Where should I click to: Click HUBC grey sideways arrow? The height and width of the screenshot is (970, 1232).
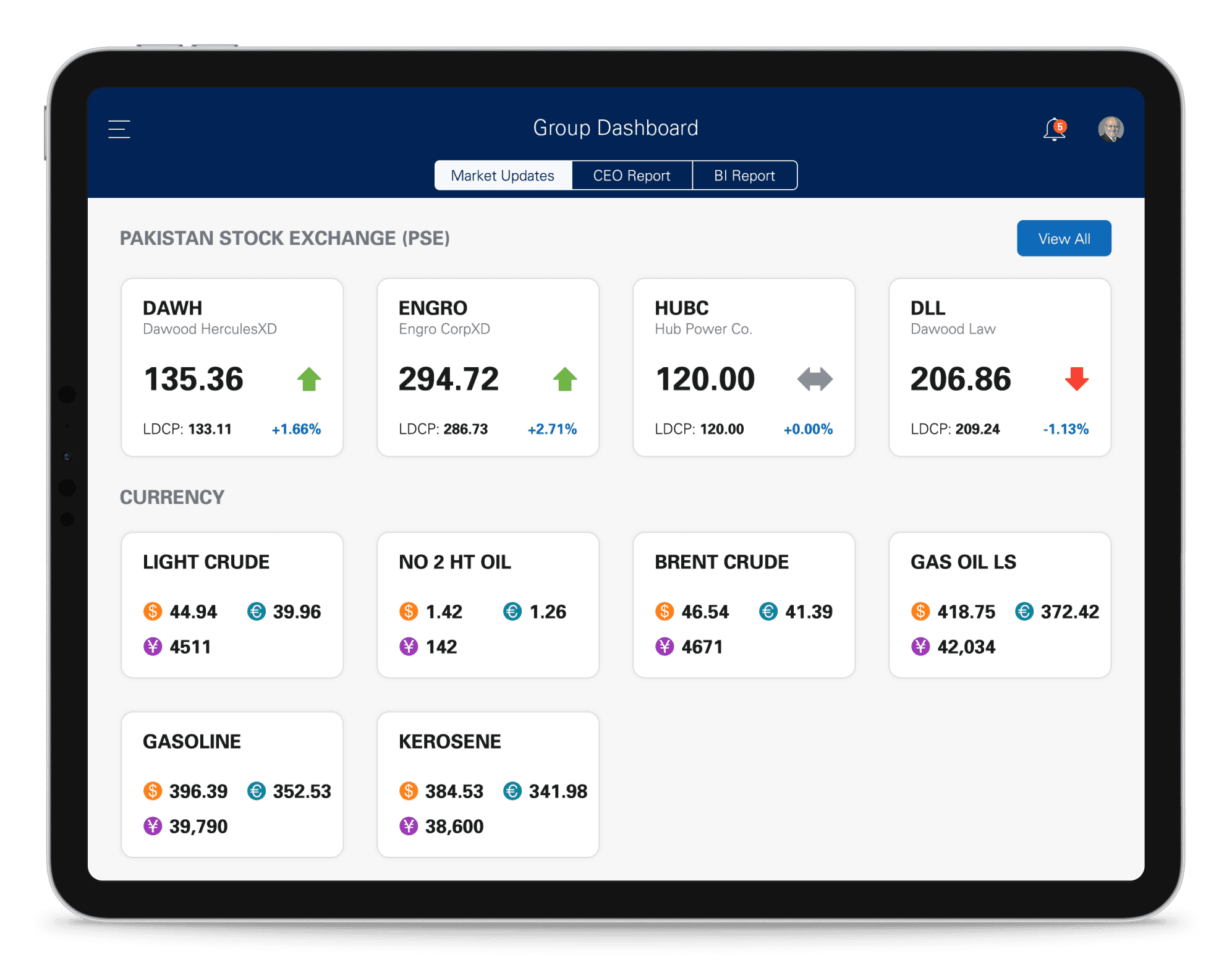click(x=815, y=379)
